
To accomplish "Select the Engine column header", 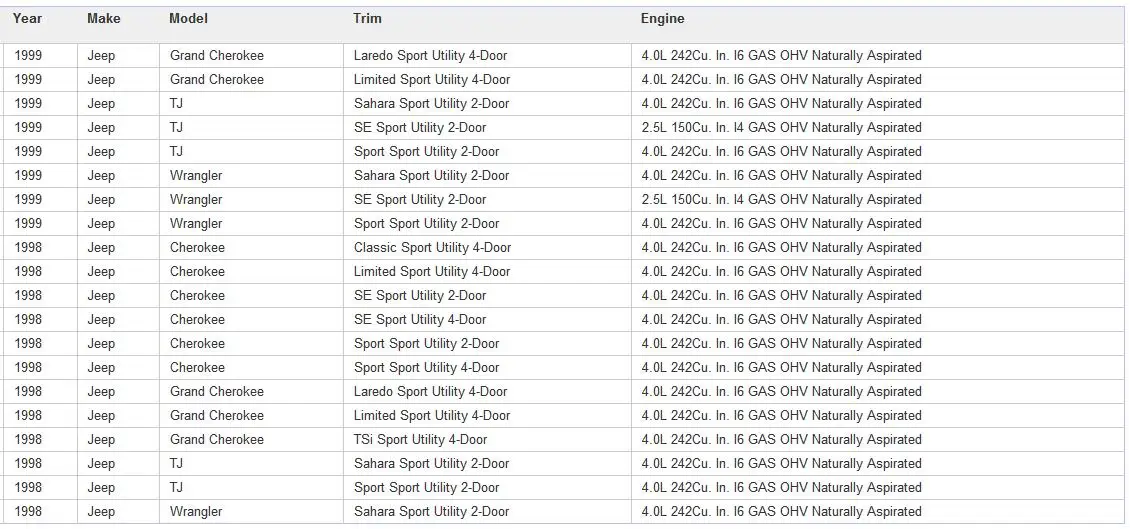I will click(x=662, y=19).
